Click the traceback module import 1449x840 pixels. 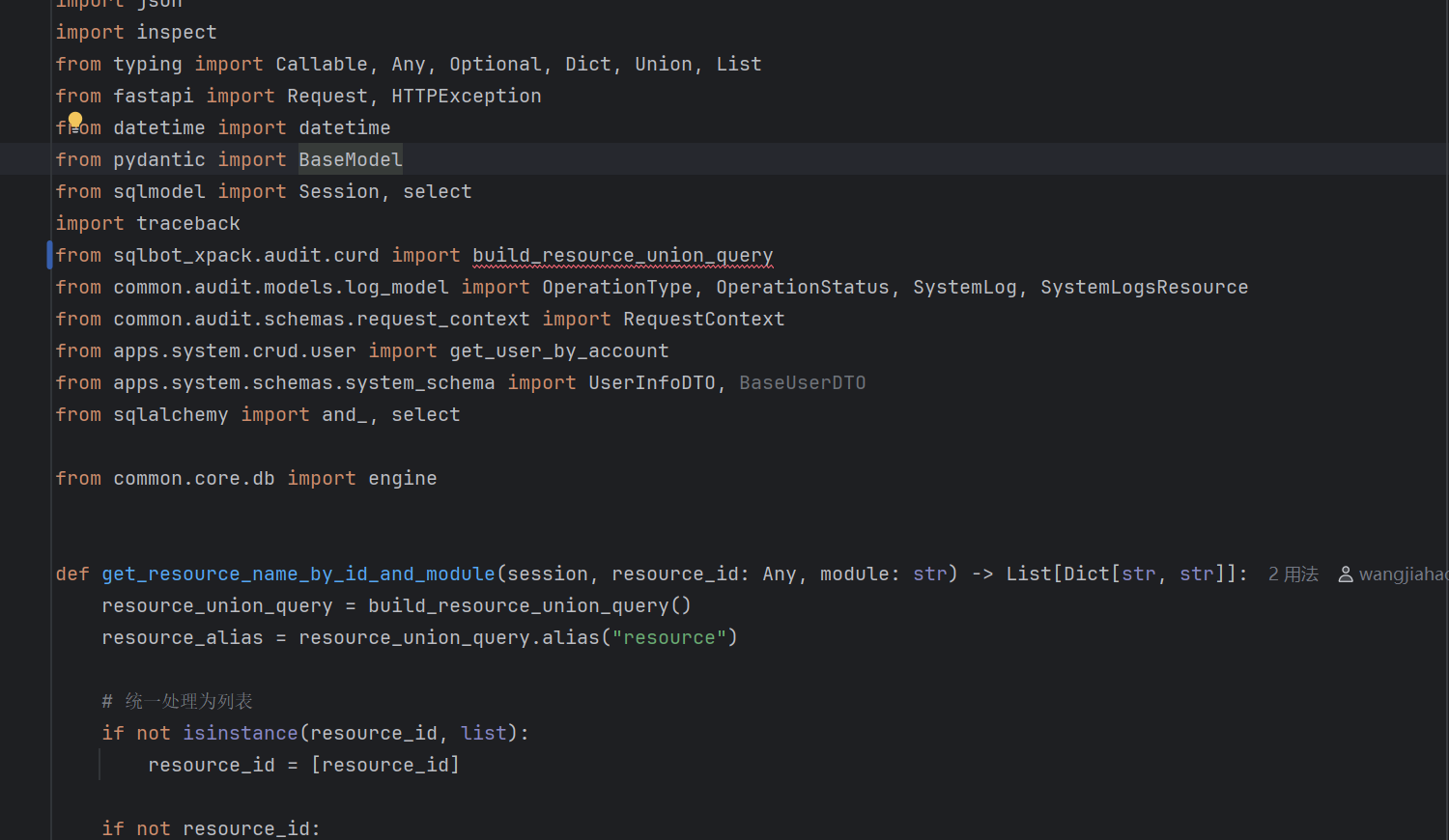[x=188, y=224]
